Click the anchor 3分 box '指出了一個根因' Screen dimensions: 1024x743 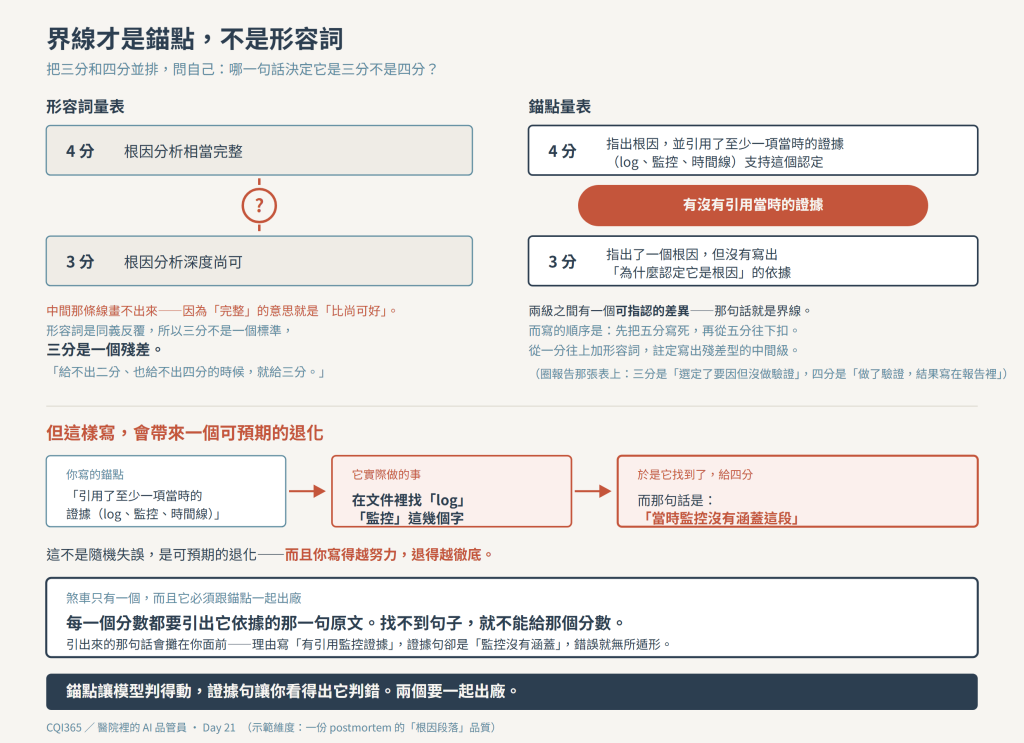[753, 261]
